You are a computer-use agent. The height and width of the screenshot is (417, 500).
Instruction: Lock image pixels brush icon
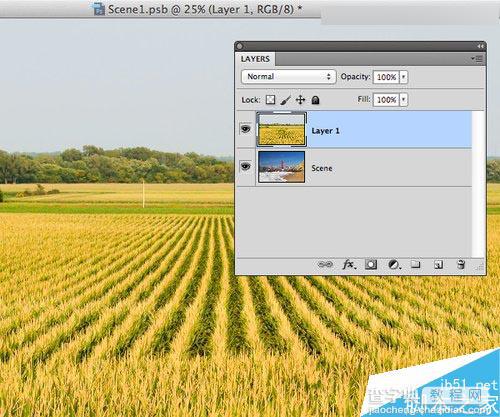pyautogui.click(x=285, y=100)
